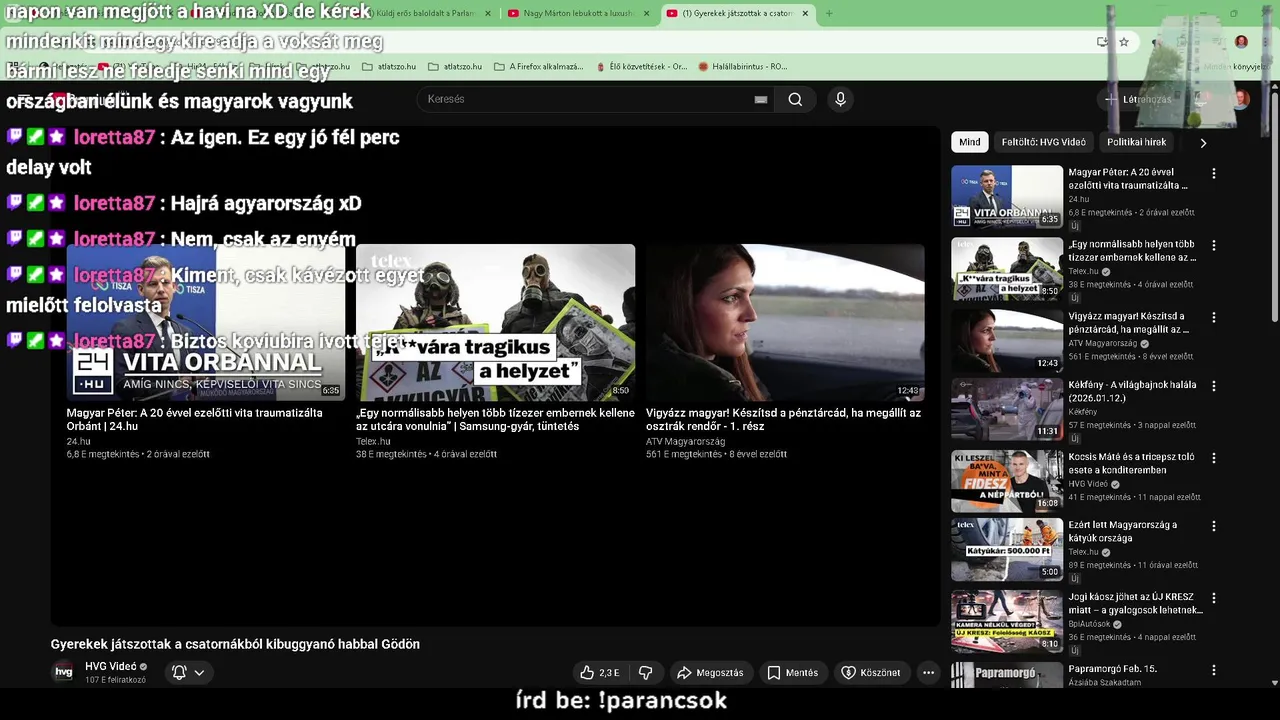Screen dimensions: 1280x720
Task: Open the browser profile avatar icon
Action: (1241, 42)
